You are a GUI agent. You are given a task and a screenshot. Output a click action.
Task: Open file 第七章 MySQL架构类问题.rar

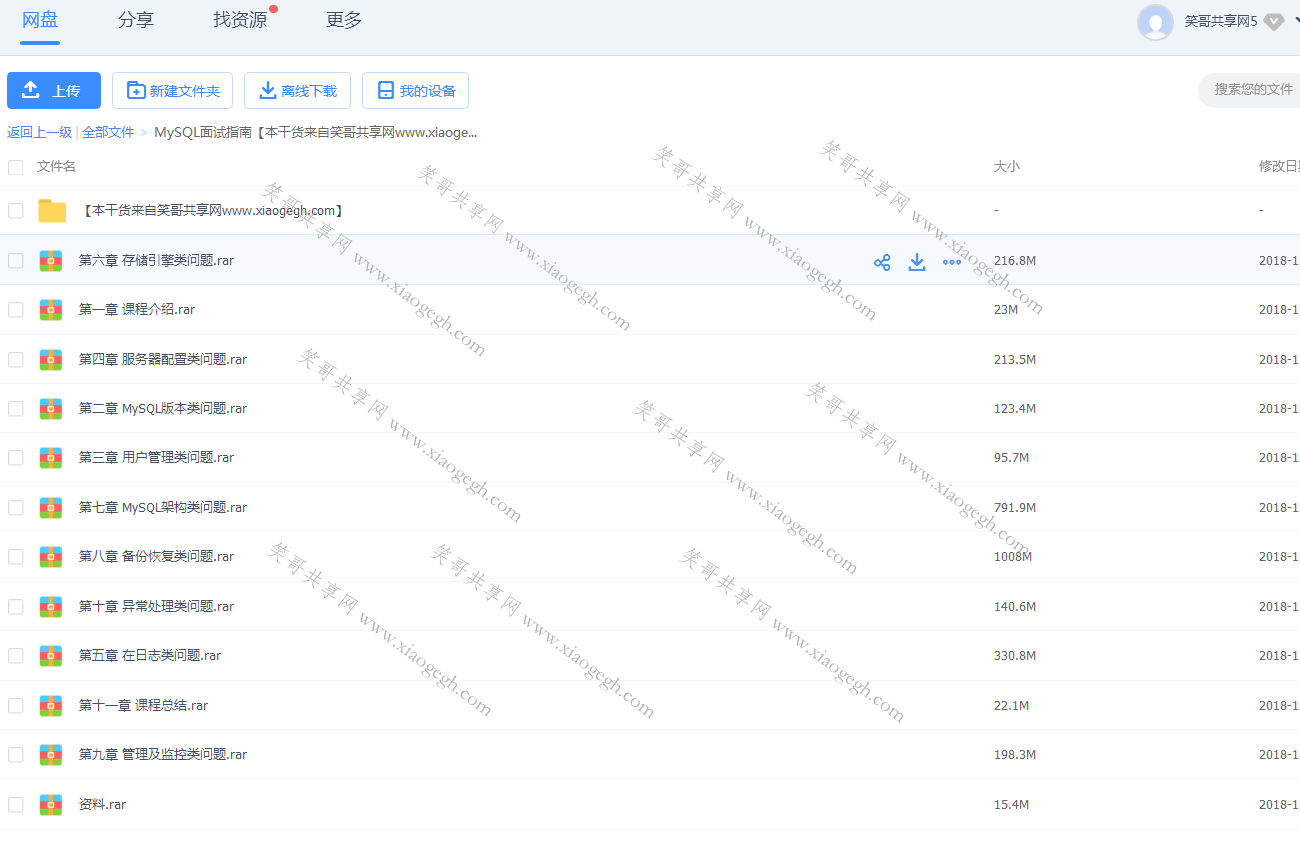(x=163, y=508)
